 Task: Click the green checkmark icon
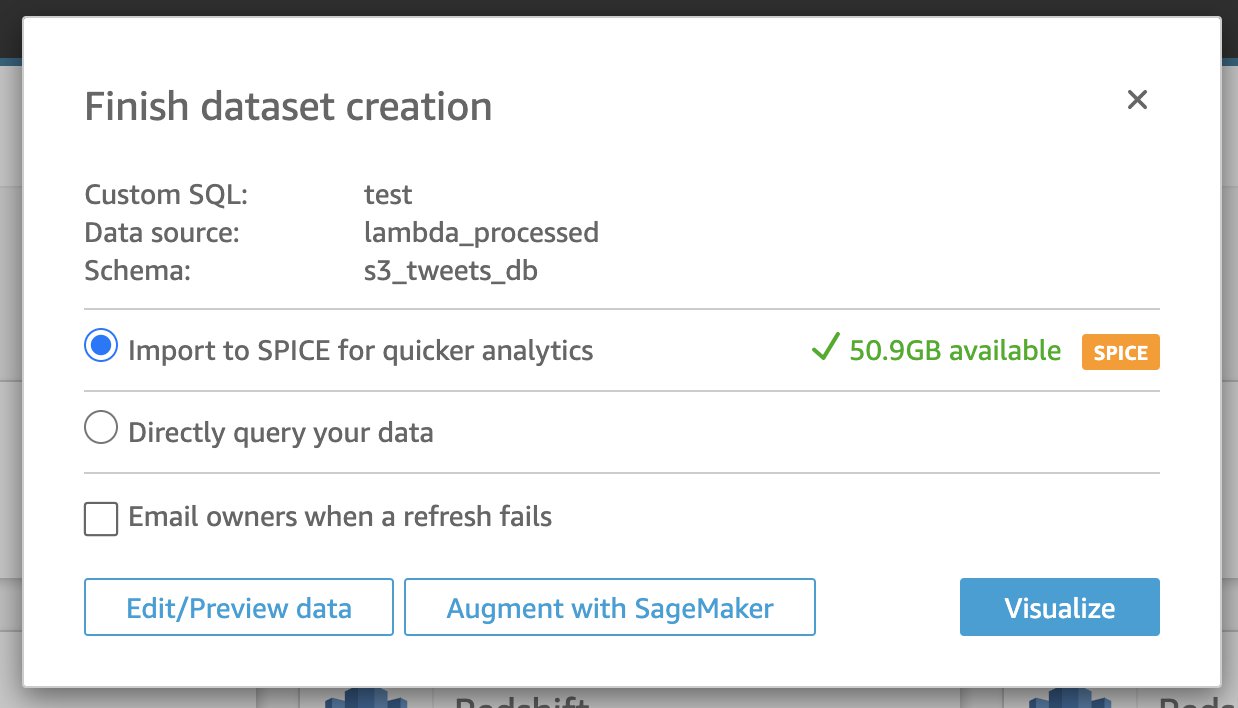pos(825,349)
